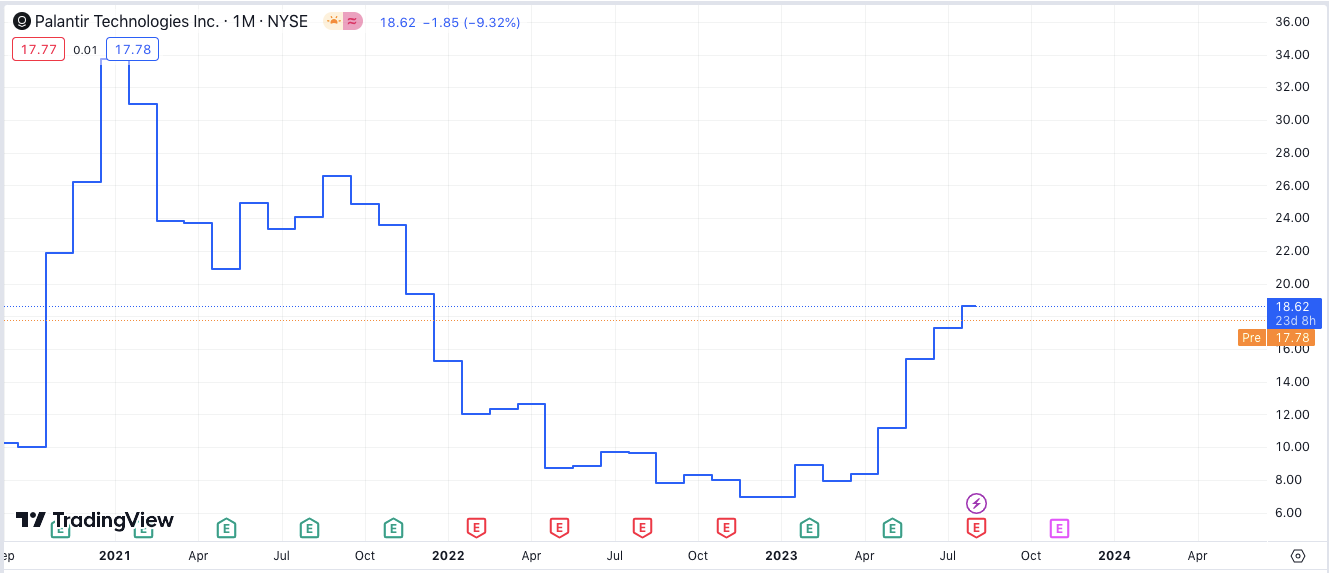This screenshot has width=1329, height=573.
Task: Click the 10.00 price scale label
Action: coord(1293,446)
